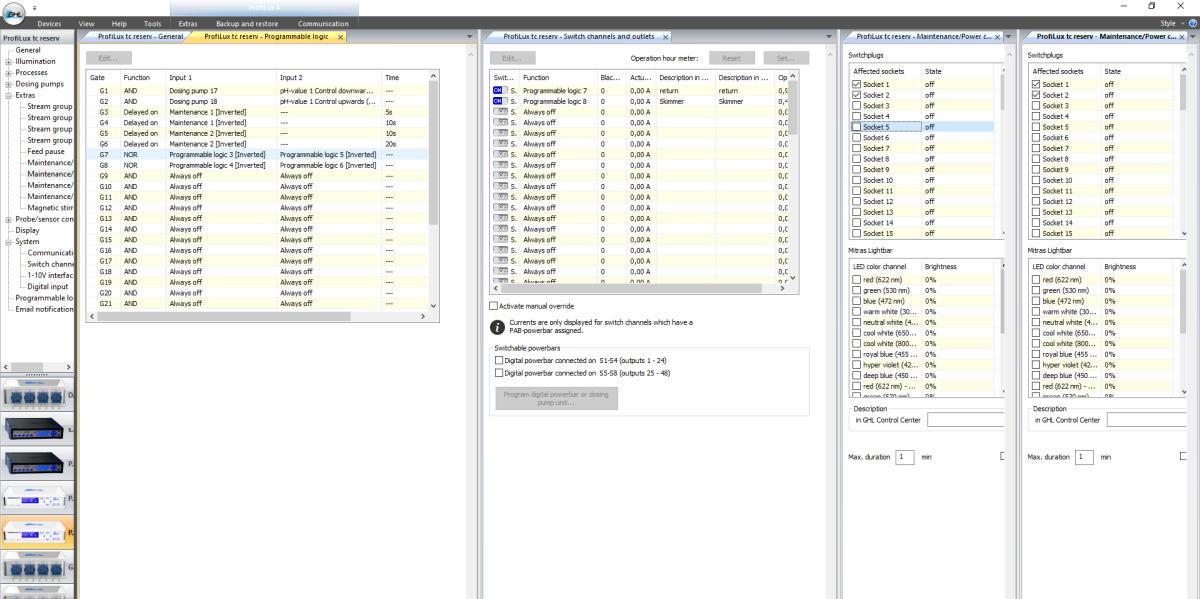Viewport: 1200px width, 599px height.
Task: Select the dosing pump device thumbnail labeled D
Action: (x=37, y=397)
